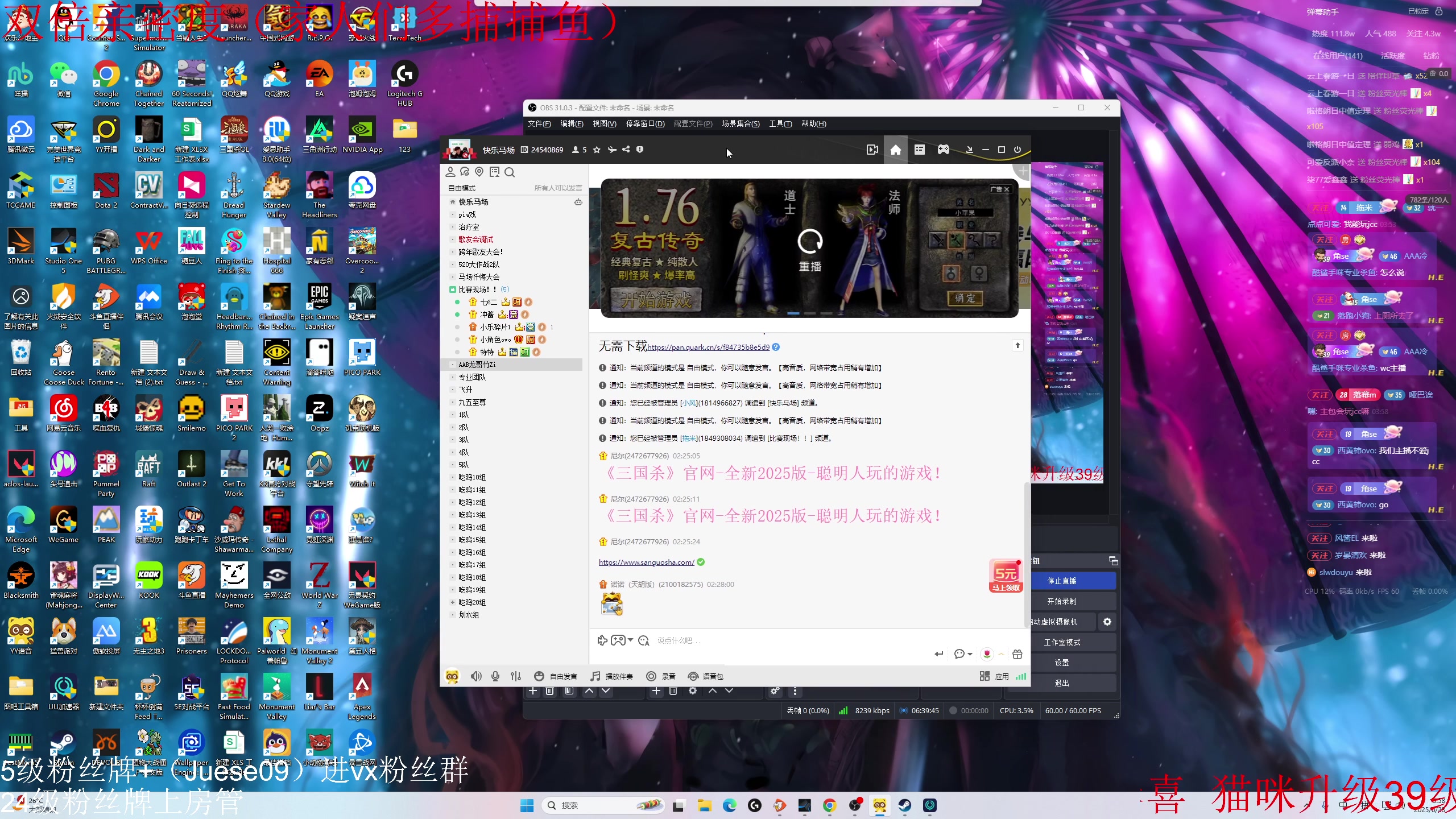Open the OBS 帮助(H) menu
This screenshot has height=819, width=1456.
(x=813, y=123)
